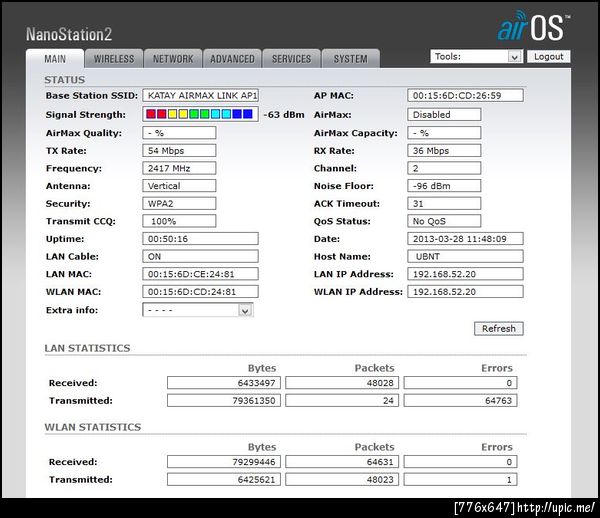The height and width of the screenshot is (518, 600).
Task: Click the Channel value field
Action: click(444, 168)
